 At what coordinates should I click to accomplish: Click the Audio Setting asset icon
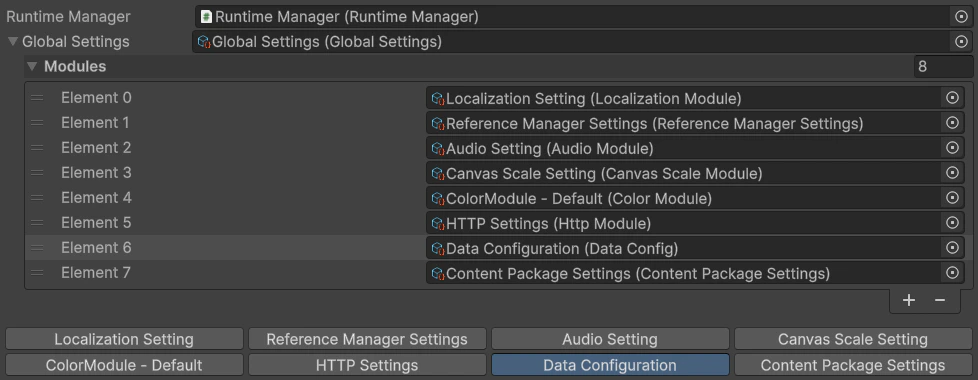[x=438, y=149]
